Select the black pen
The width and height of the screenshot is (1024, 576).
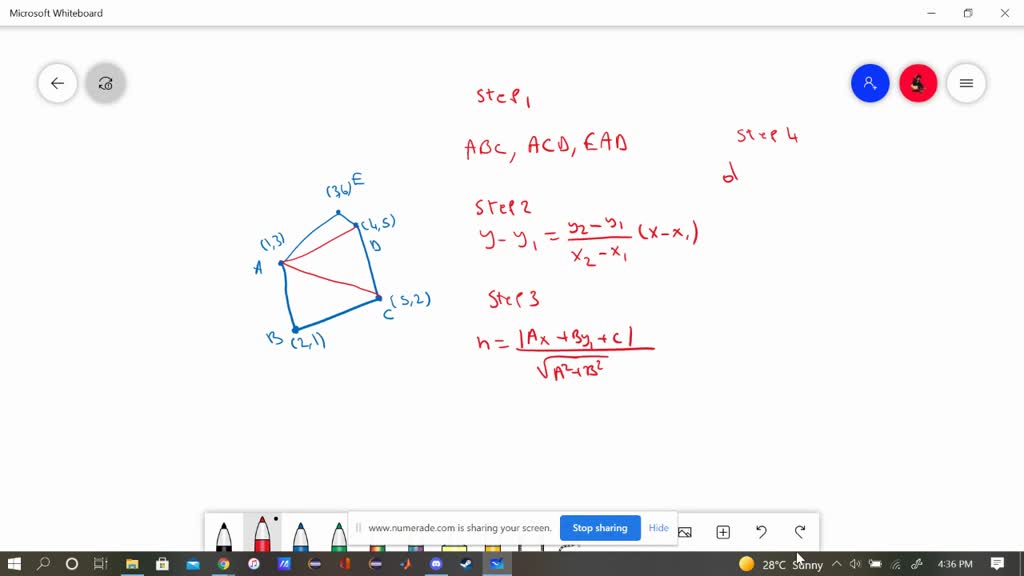tap(224, 535)
